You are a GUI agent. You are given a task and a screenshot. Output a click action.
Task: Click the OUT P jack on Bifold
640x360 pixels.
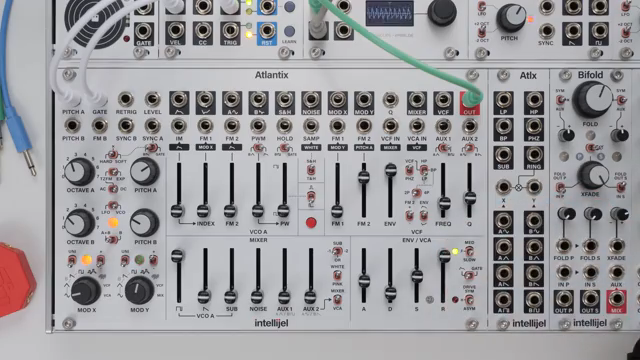pyautogui.click(x=564, y=299)
